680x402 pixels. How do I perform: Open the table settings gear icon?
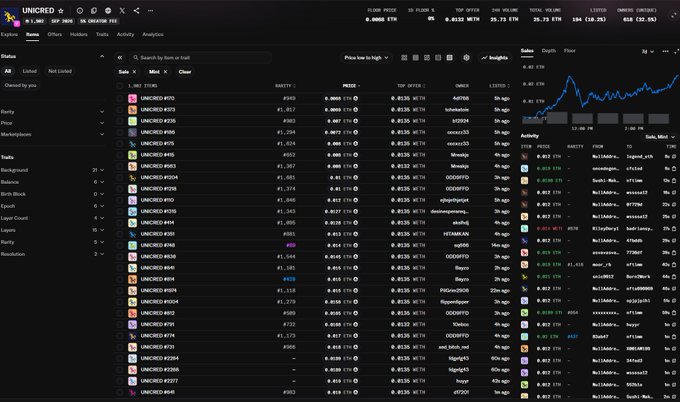(466, 58)
